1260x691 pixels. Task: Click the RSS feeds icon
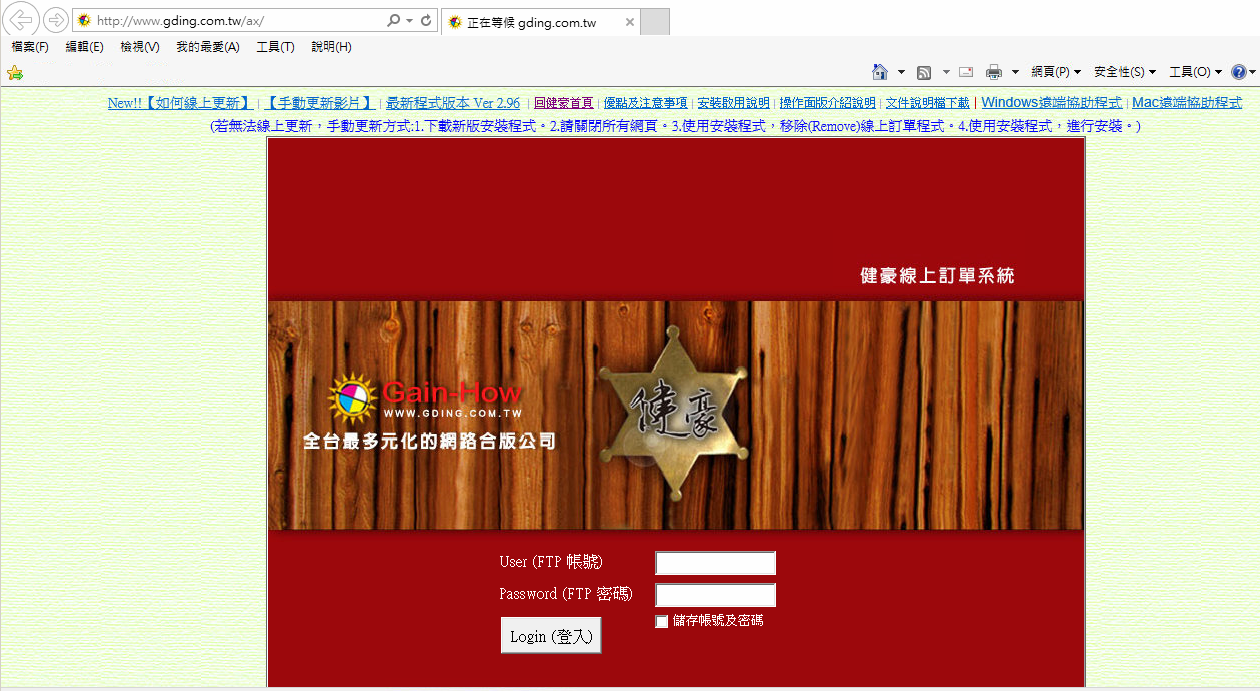924,72
